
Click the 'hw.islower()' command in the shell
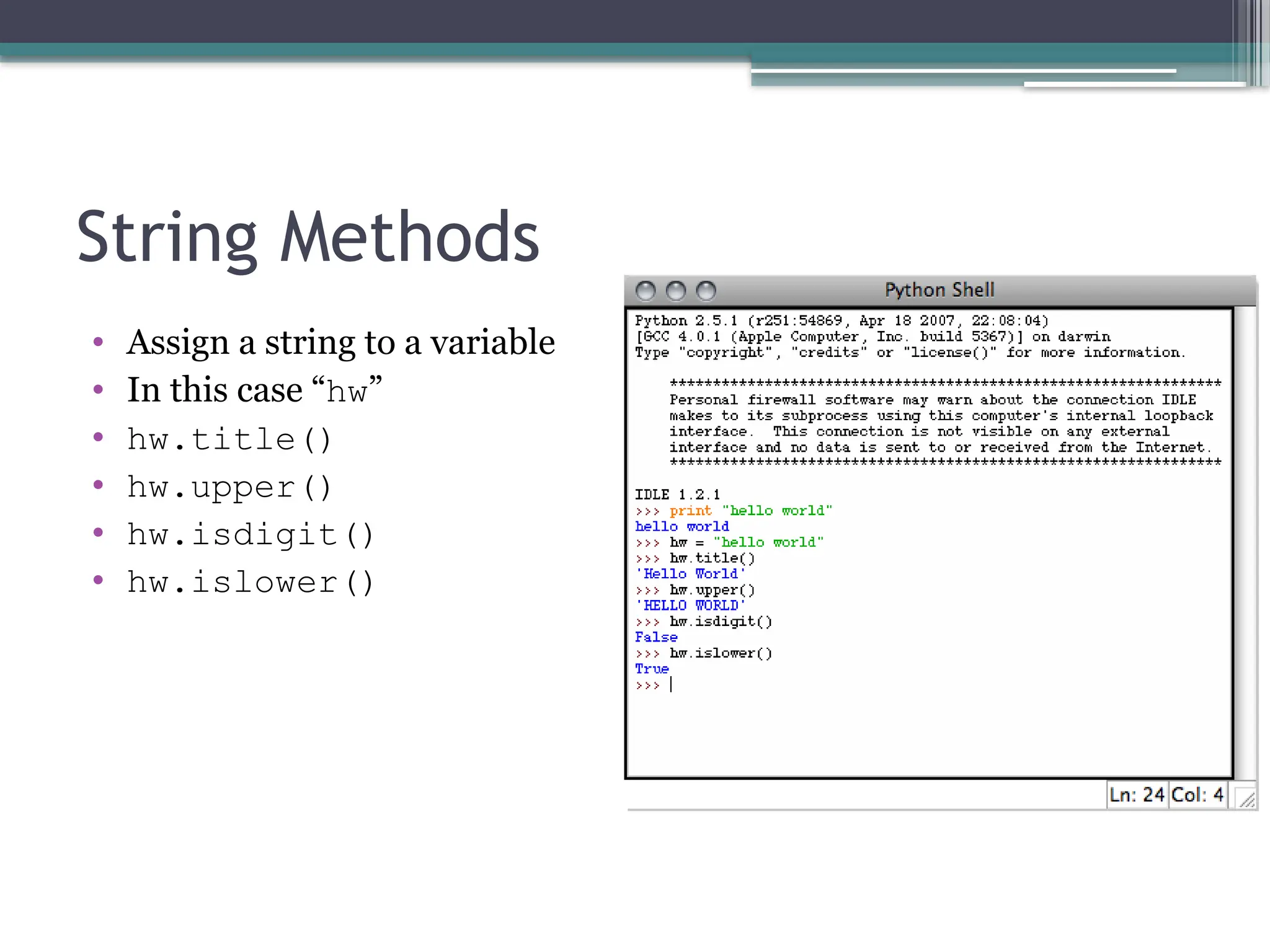coord(721,653)
